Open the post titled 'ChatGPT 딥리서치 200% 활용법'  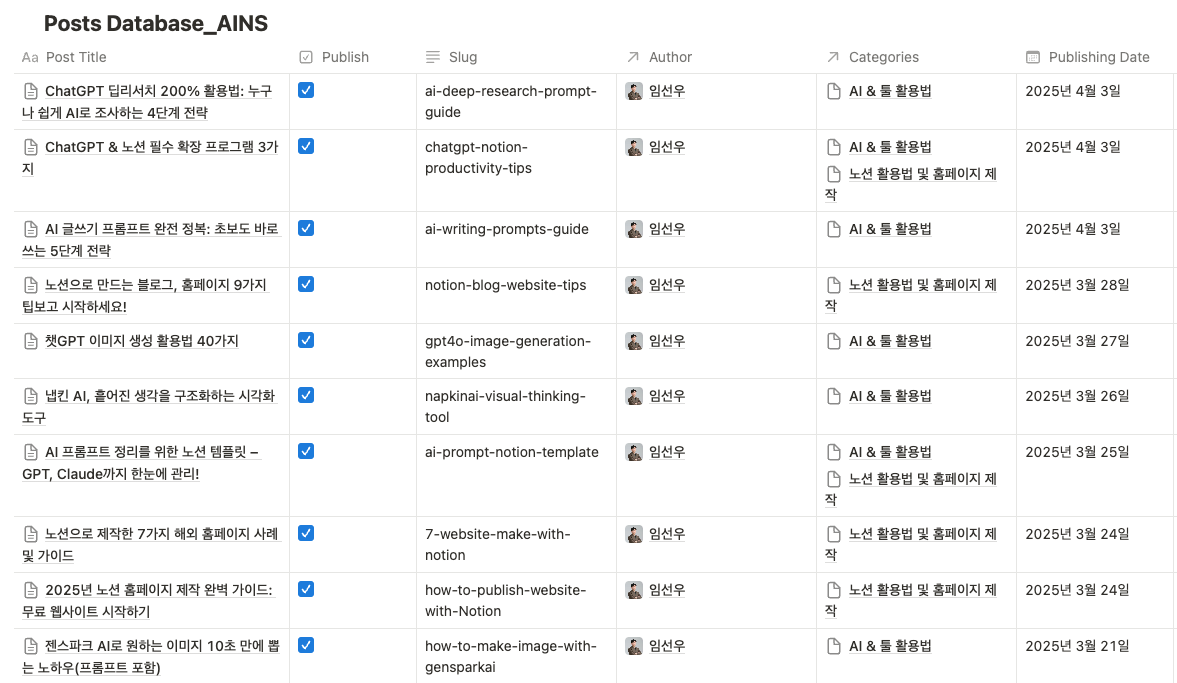tap(160, 90)
